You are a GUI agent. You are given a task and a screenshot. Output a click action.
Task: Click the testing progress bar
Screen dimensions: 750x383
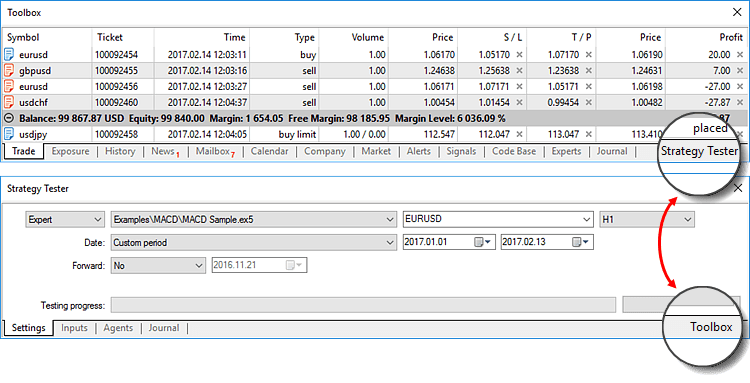pyautogui.click(x=363, y=305)
